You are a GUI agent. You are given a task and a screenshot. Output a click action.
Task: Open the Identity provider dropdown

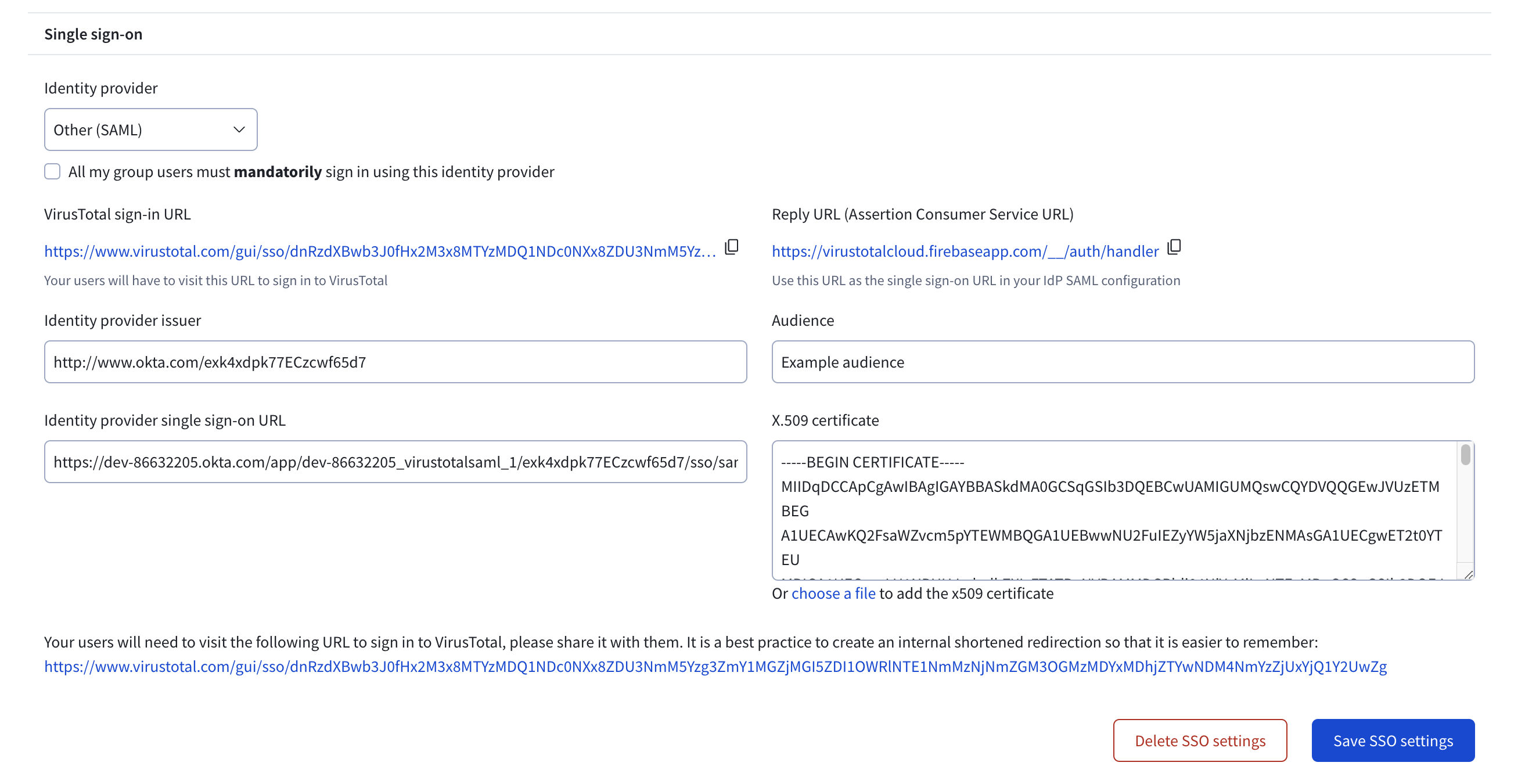pos(150,130)
